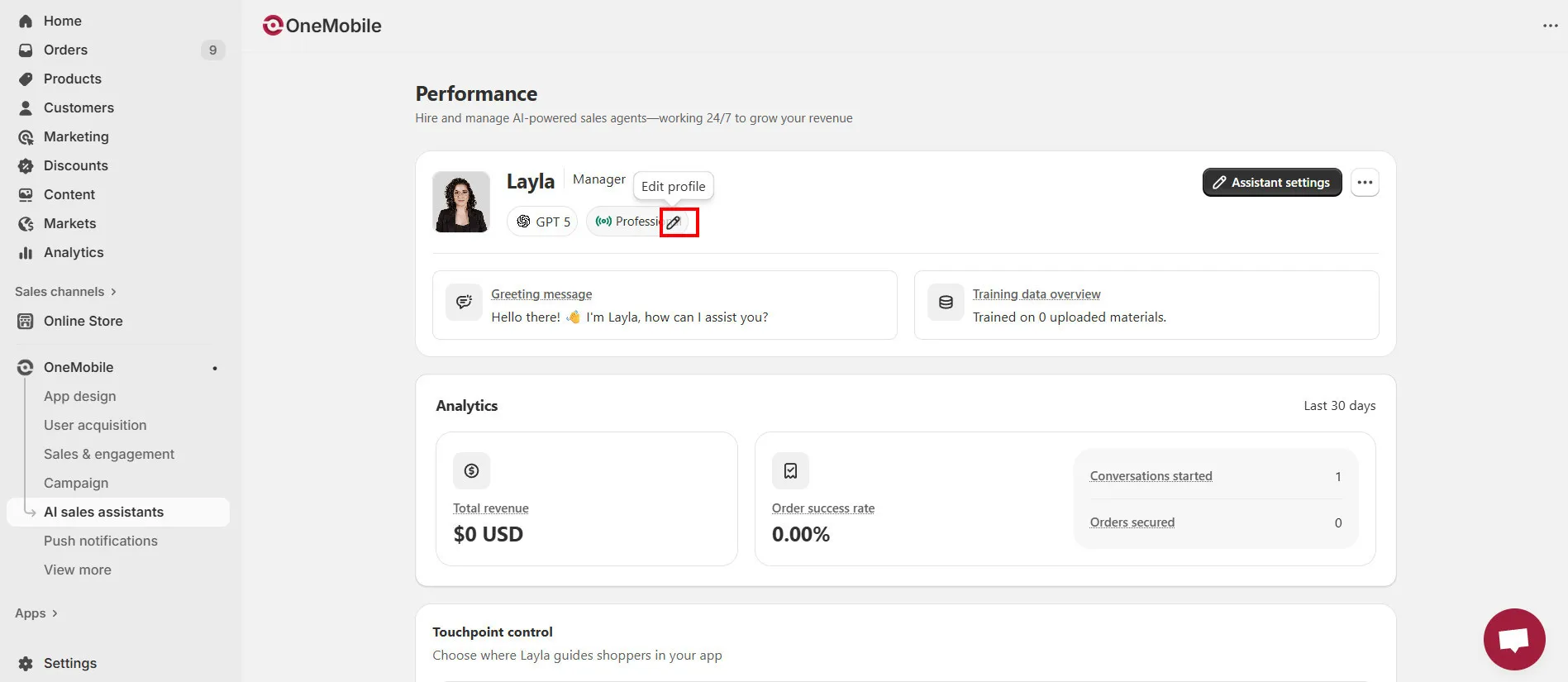The width and height of the screenshot is (1568, 682).
Task: Click Layla's profile photo
Action: click(461, 202)
